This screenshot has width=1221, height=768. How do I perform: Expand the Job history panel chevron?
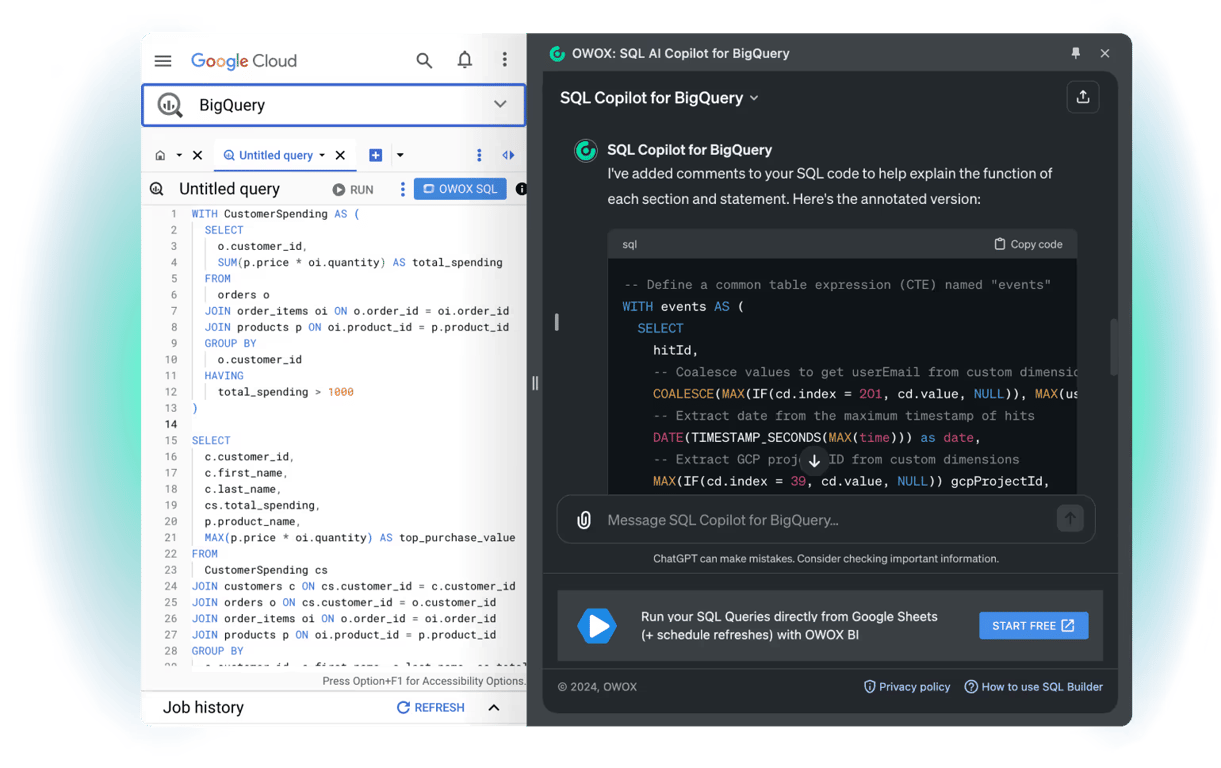pyautogui.click(x=494, y=707)
